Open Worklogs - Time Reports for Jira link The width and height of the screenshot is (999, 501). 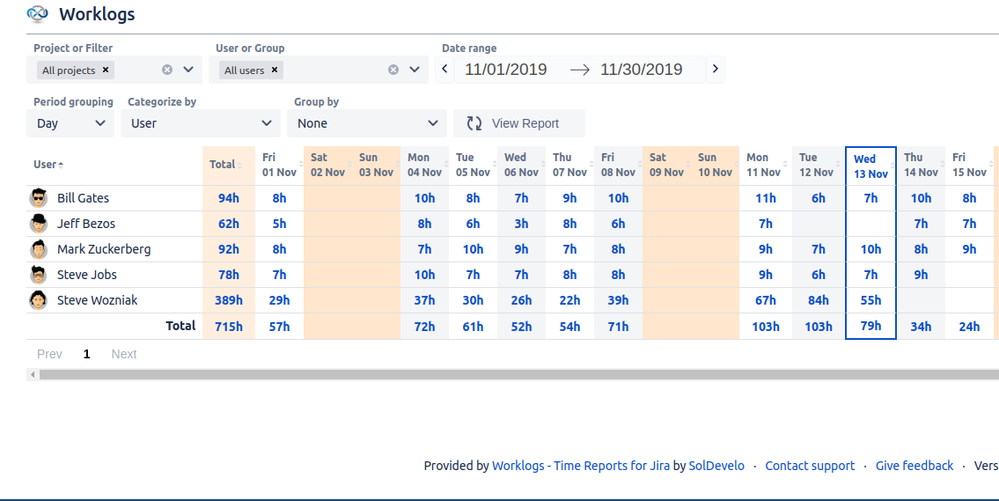click(x=581, y=466)
